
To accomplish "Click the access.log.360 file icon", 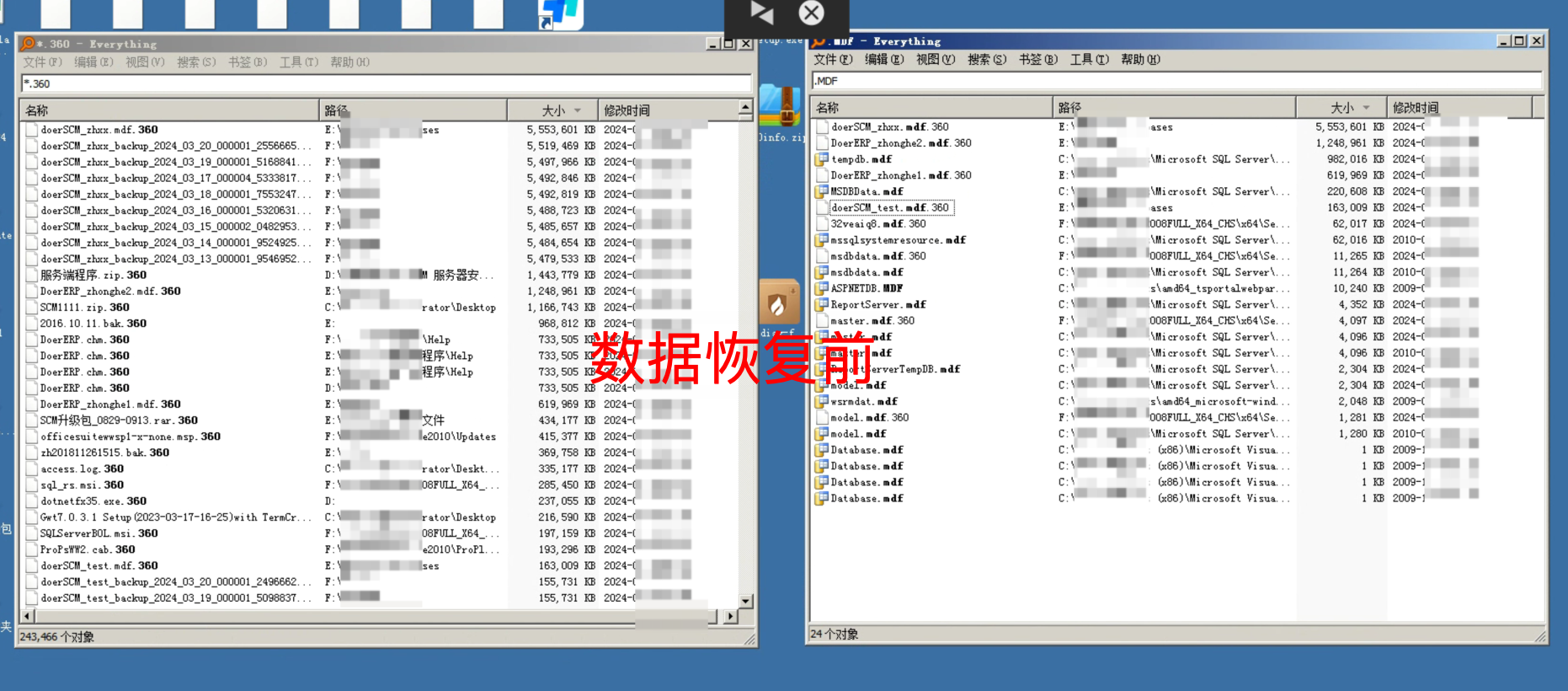I will [x=32, y=469].
